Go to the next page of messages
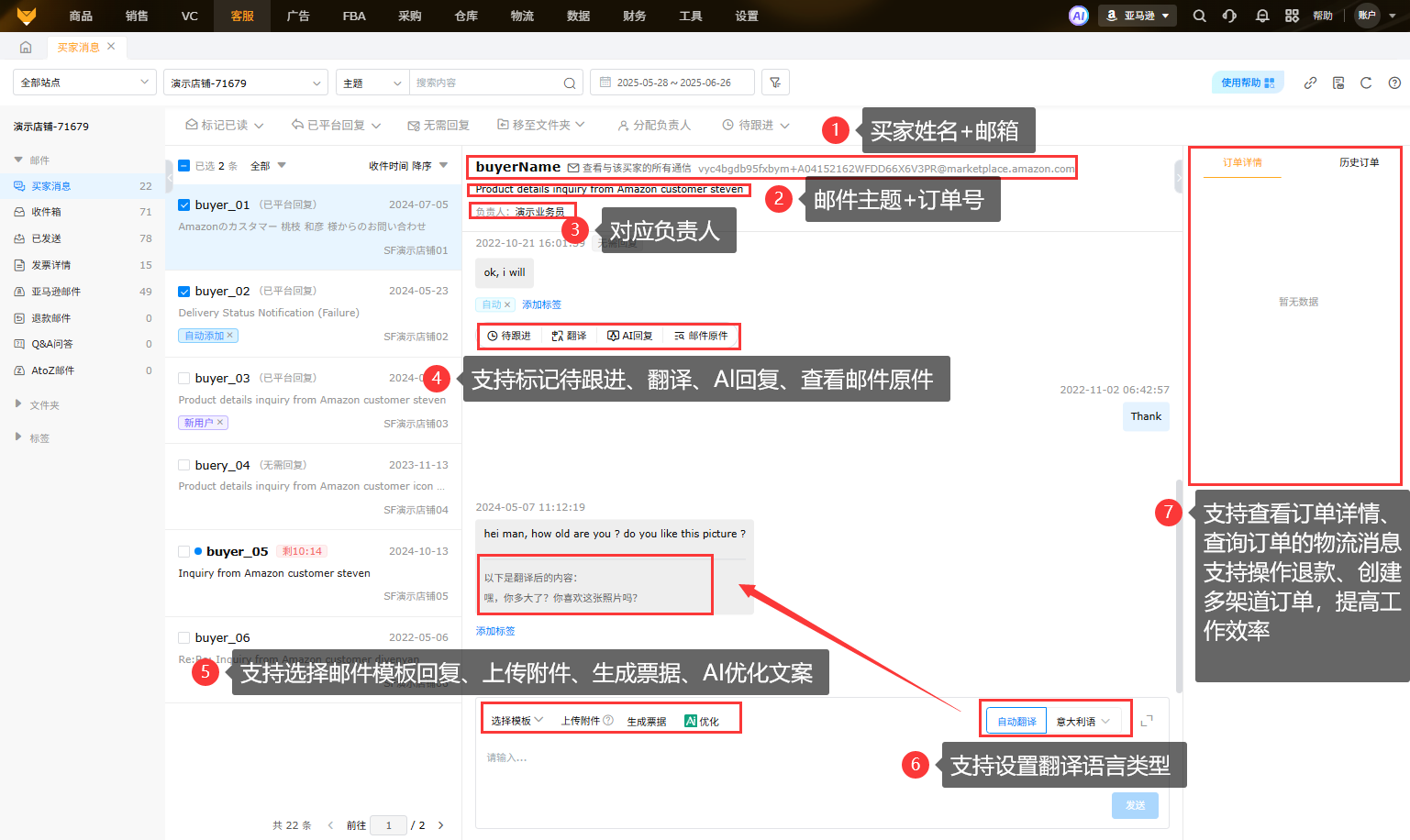Viewport: 1410px width, 840px height. click(441, 825)
